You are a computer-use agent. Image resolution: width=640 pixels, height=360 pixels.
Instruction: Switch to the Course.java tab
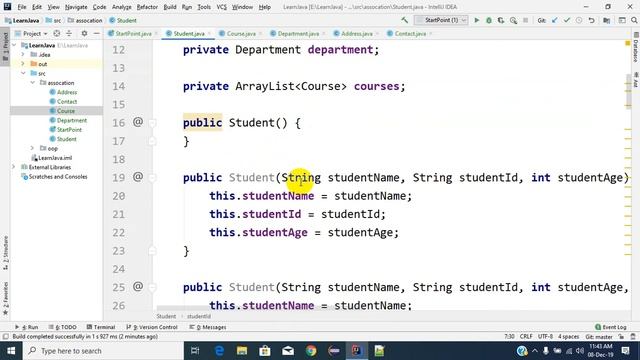click(240, 33)
